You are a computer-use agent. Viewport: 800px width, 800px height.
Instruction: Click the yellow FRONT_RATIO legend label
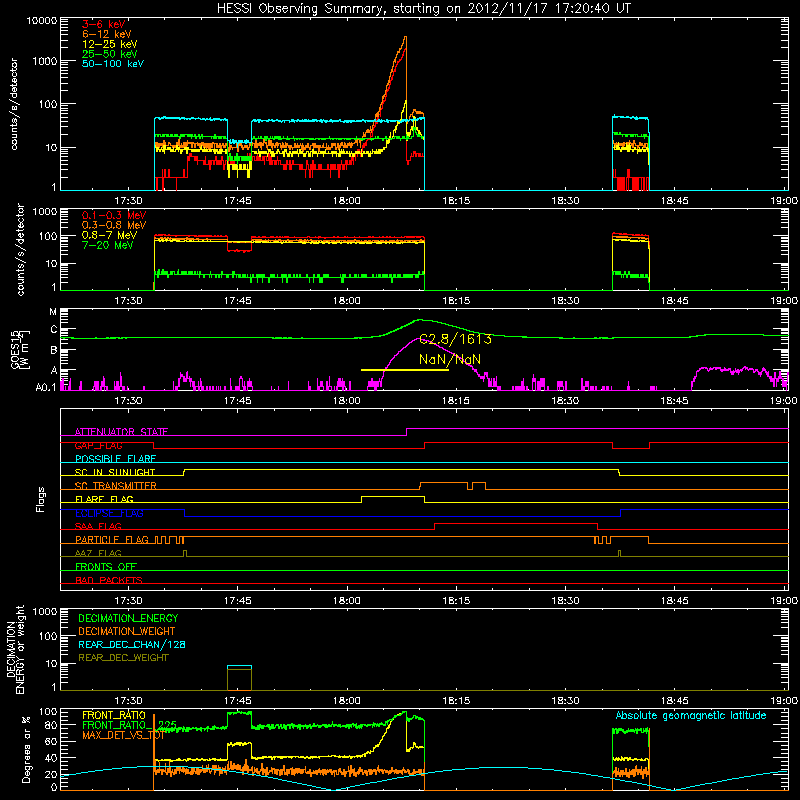[114, 715]
